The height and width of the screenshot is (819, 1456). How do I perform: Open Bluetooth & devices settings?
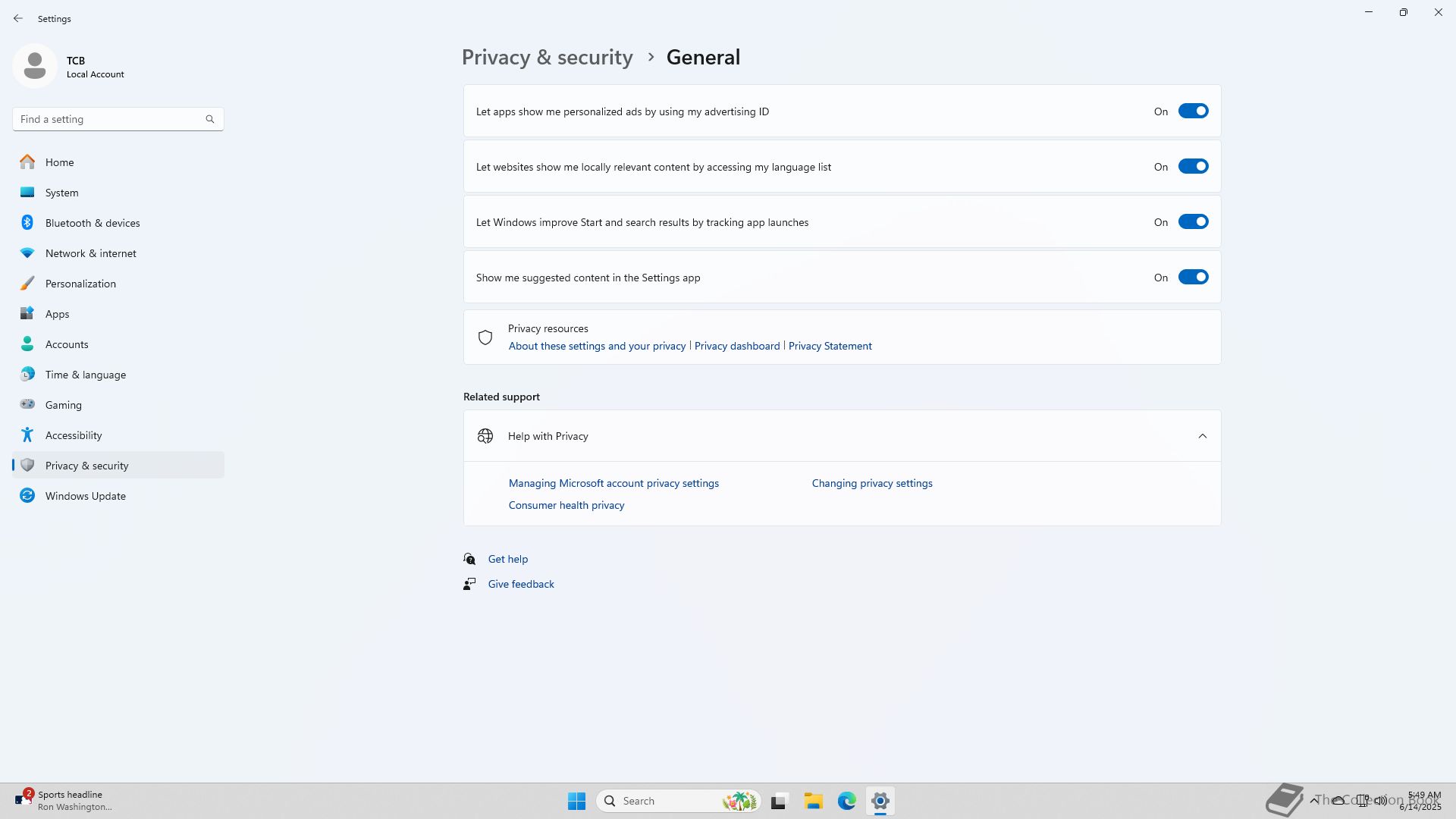tap(92, 223)
